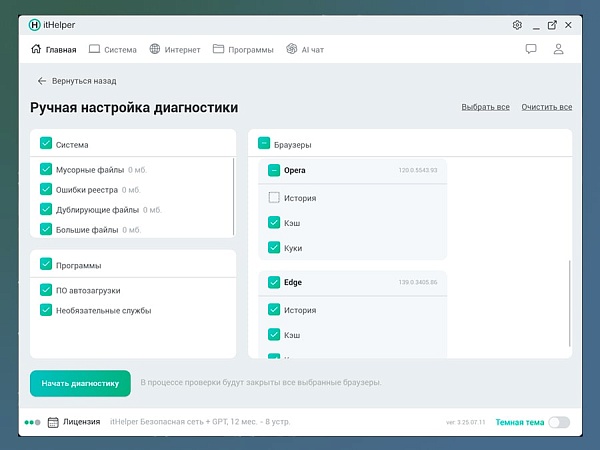Click the back arrow icon
The height and width of the screenshot is (450, 600).
click(42, 81)
